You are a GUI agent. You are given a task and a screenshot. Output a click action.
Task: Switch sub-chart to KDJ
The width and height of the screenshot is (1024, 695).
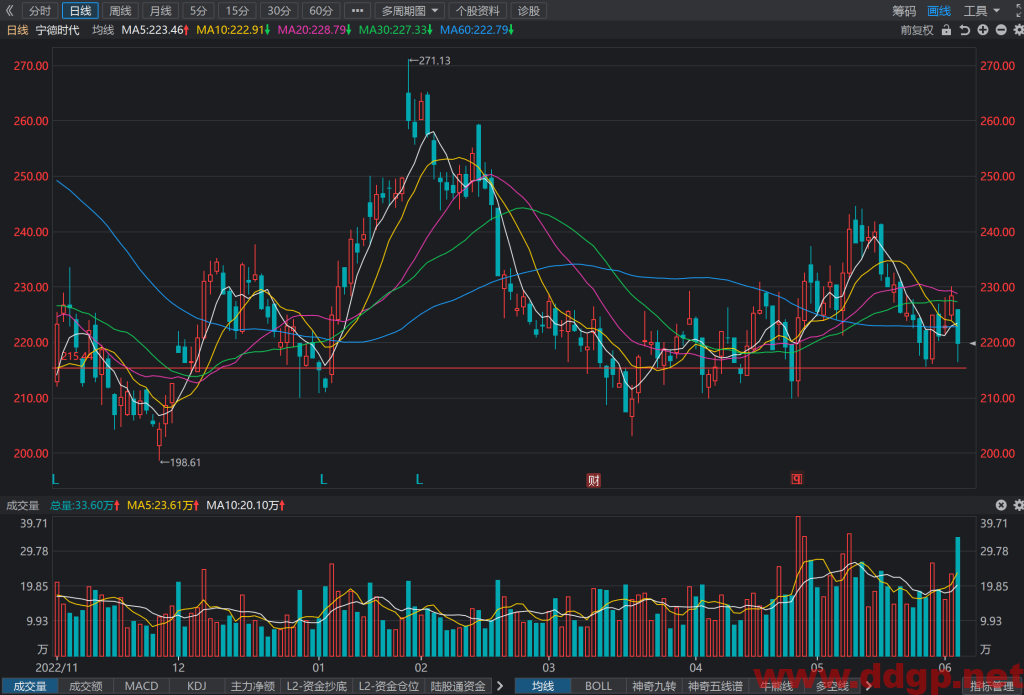(197, 686)
